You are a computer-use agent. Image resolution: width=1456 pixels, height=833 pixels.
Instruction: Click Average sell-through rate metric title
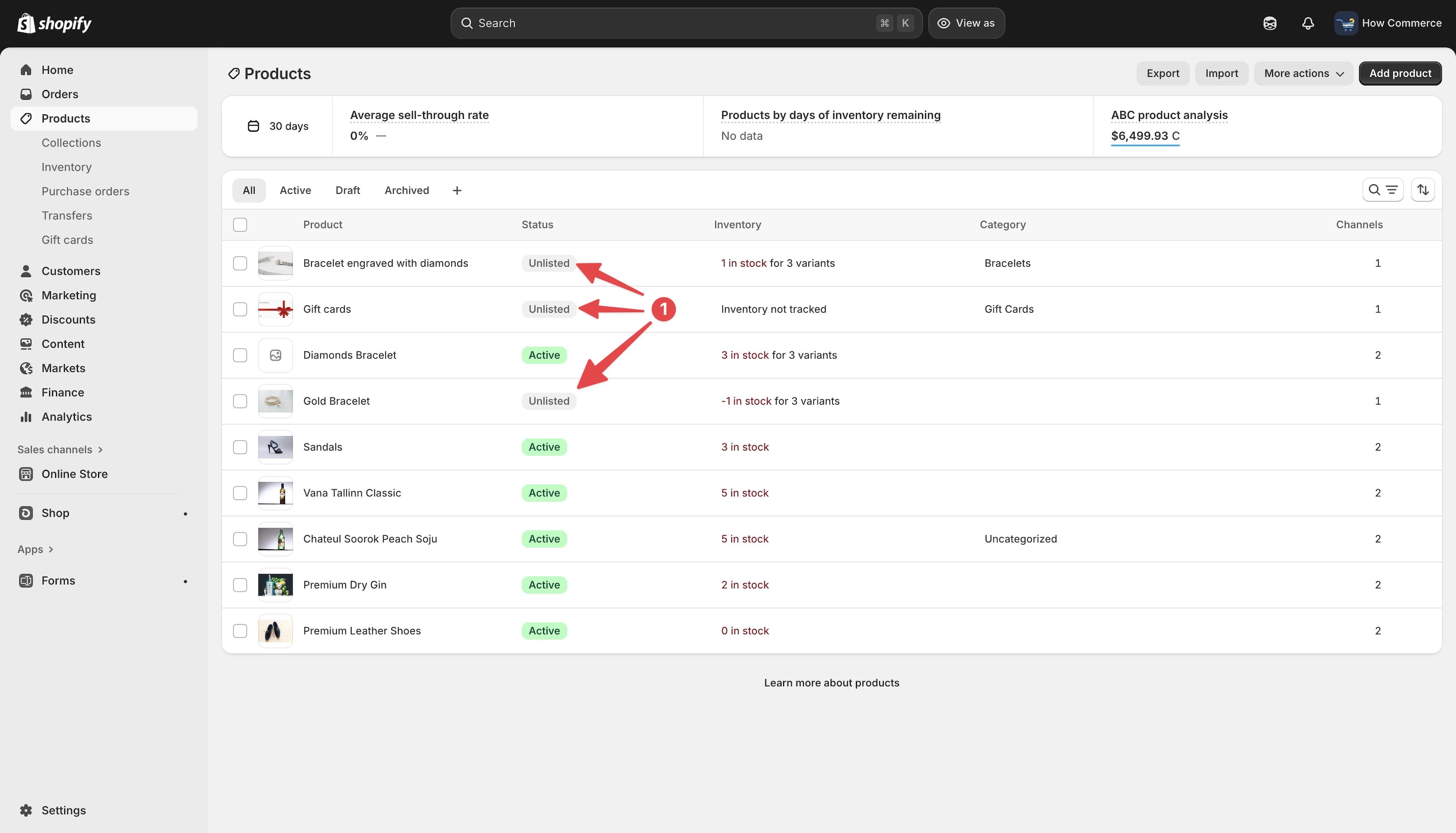tap(419, 115)
